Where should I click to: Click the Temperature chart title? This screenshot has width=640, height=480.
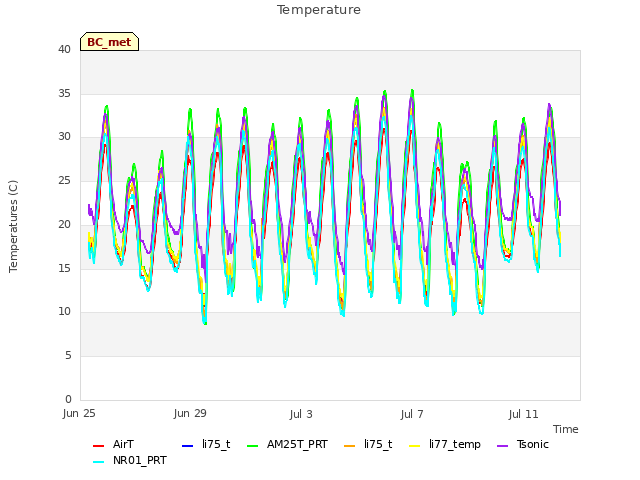coord(319,10)
